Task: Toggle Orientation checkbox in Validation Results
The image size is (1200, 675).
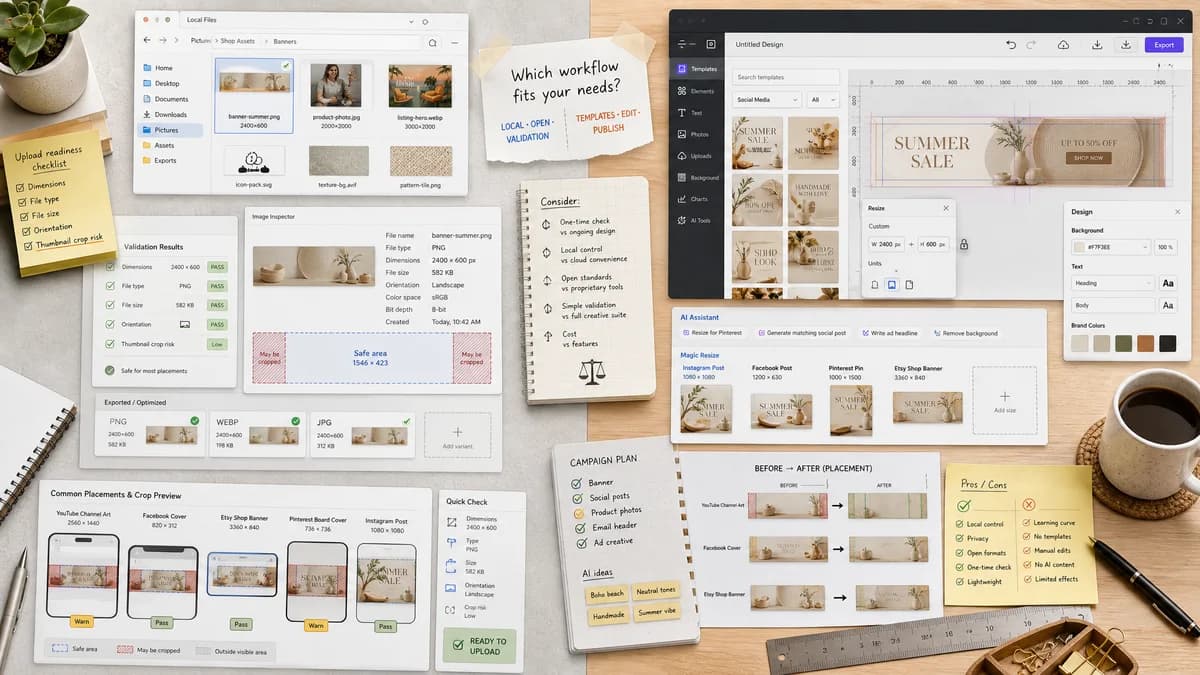Action: [x=111, y=324]
